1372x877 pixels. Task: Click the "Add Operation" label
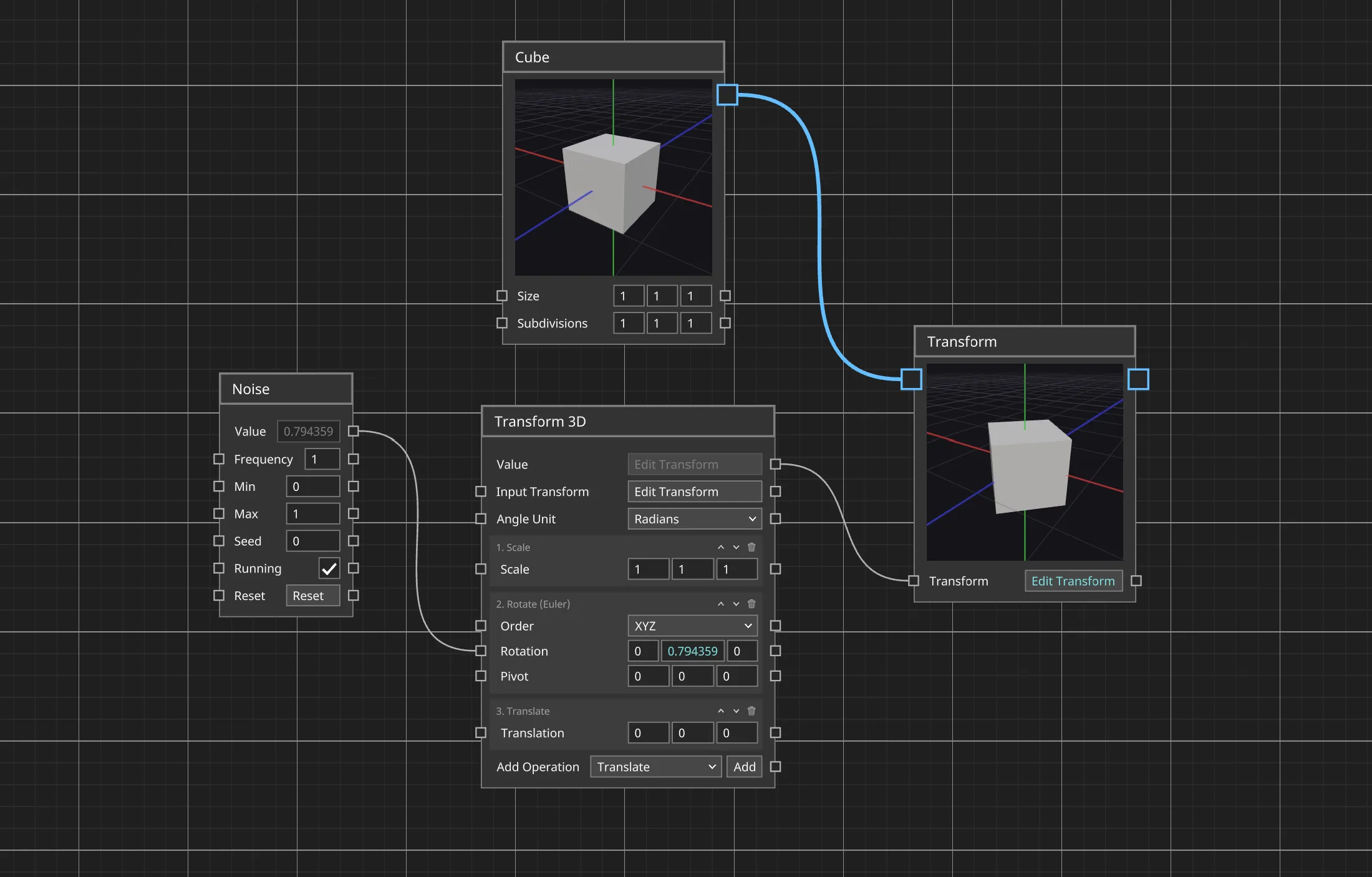coord(538,767)
